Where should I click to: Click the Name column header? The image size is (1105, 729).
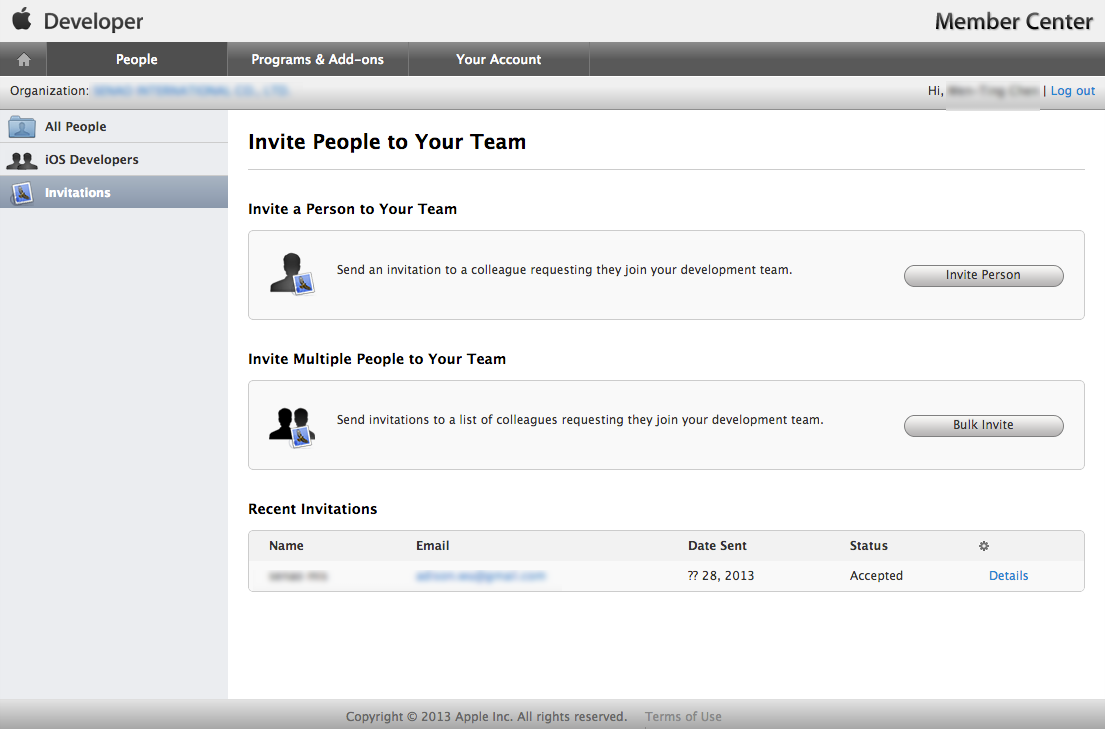click(286, 546)
